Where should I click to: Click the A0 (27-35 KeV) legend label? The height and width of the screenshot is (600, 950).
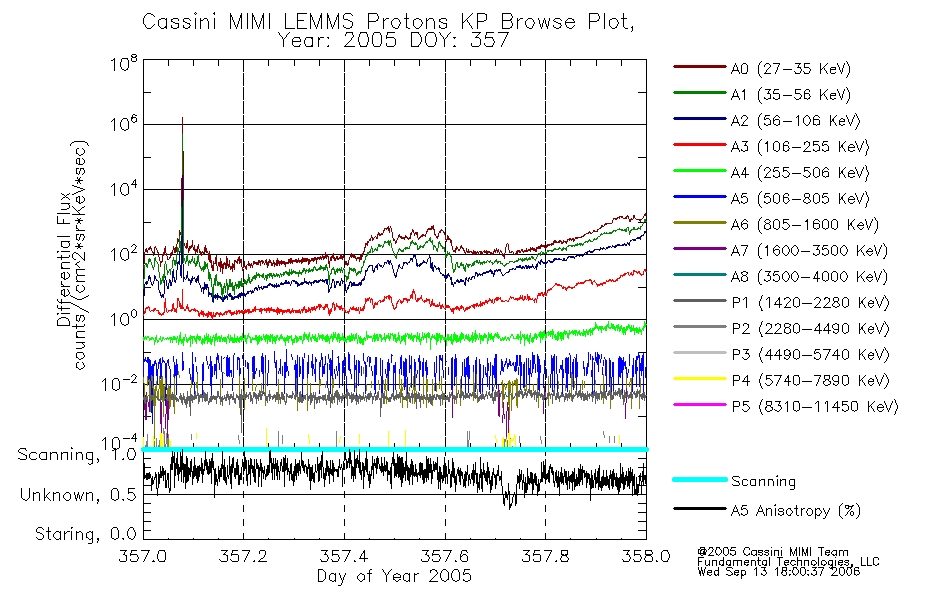[x=791, y=68]
